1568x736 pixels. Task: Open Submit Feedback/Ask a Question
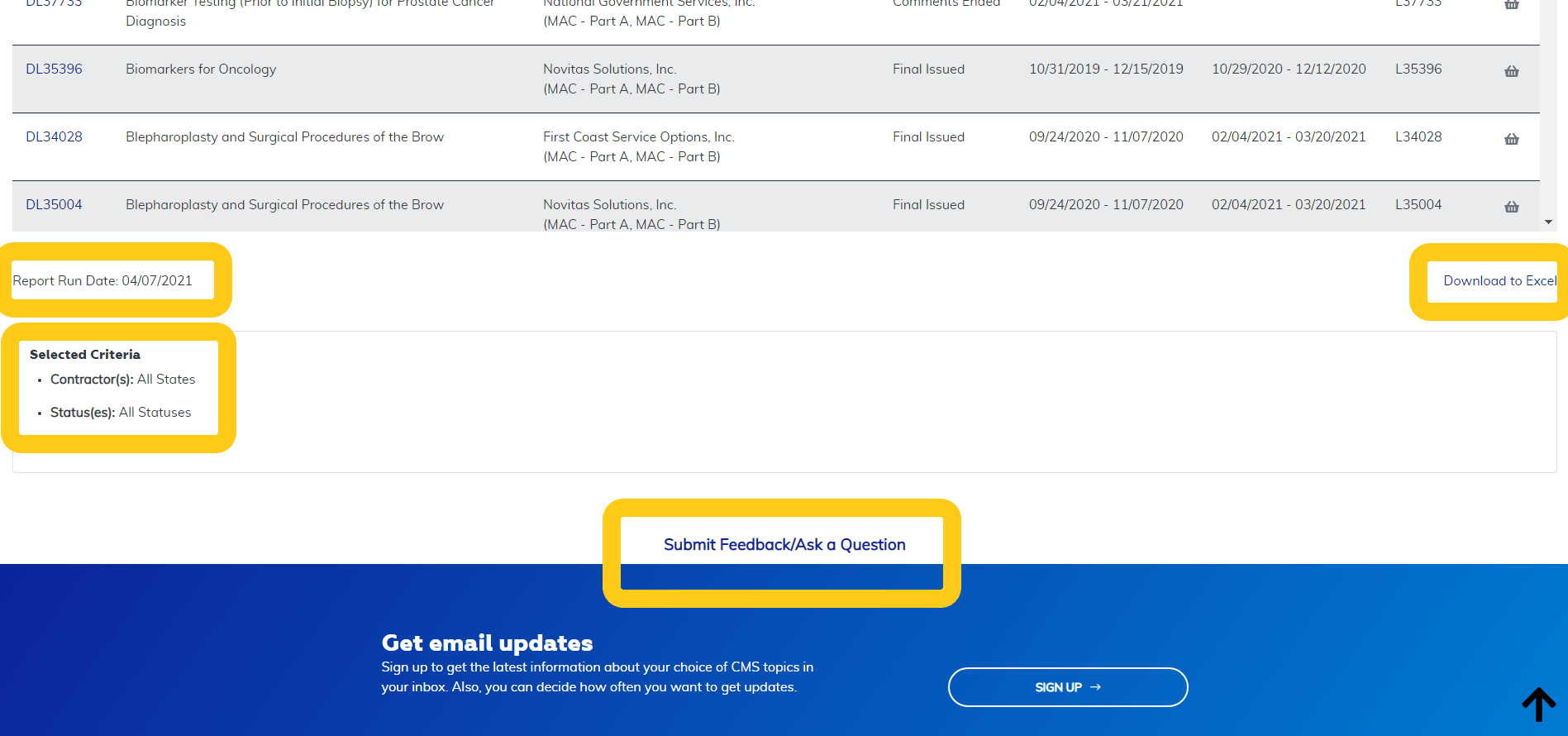(784, 545)
